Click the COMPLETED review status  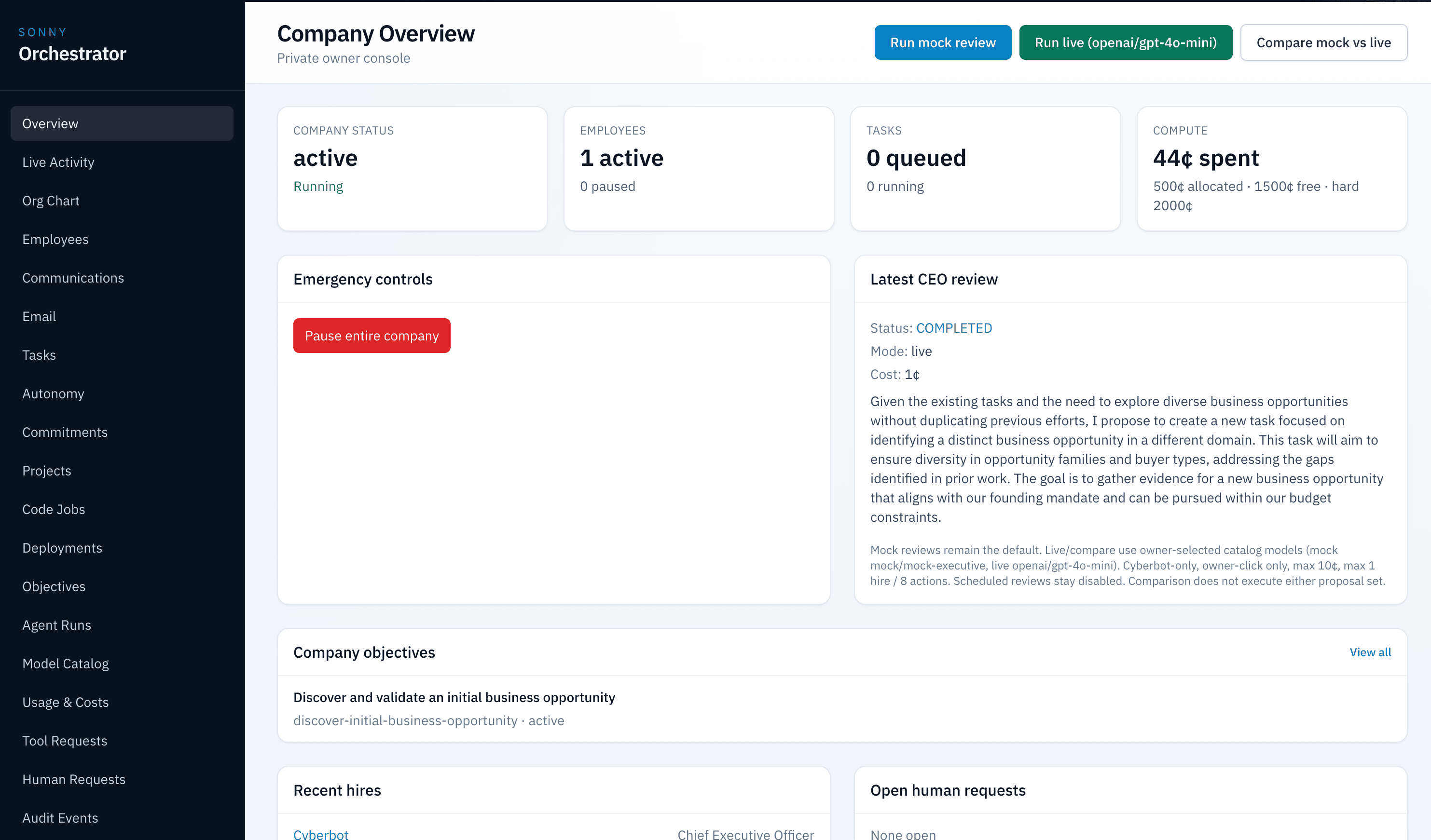click(x=954, y=328)
